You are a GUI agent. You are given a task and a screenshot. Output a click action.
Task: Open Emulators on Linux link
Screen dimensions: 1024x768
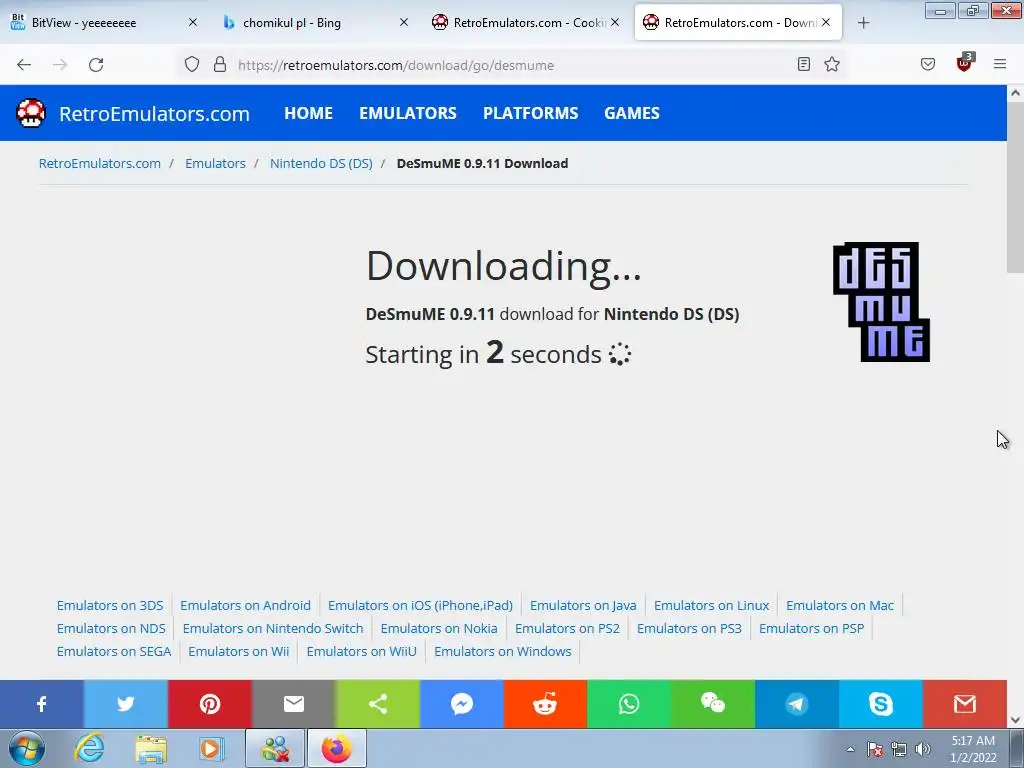click(x=711, y=605)
